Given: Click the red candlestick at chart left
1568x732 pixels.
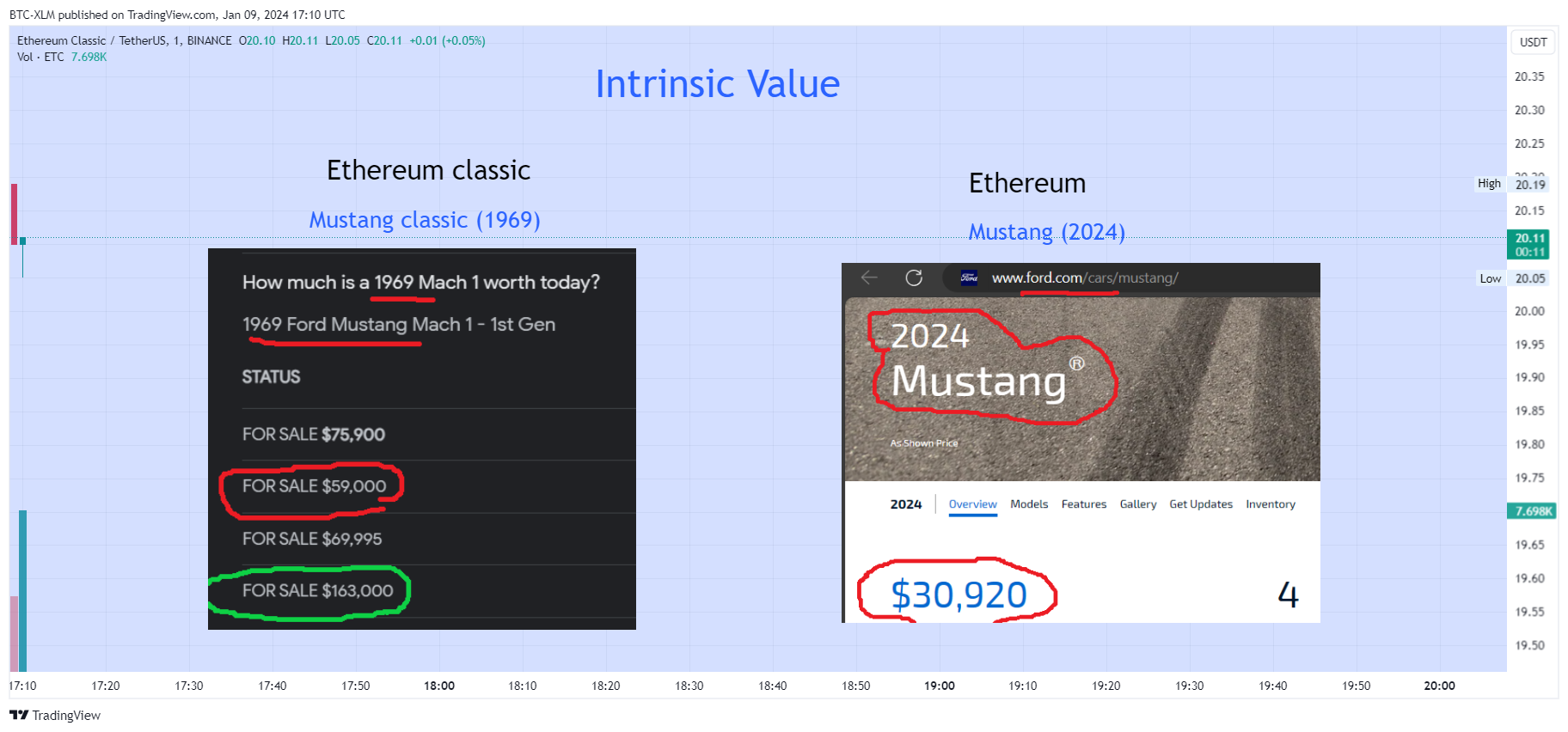Looking at the screenshot, I should (14, 214).
